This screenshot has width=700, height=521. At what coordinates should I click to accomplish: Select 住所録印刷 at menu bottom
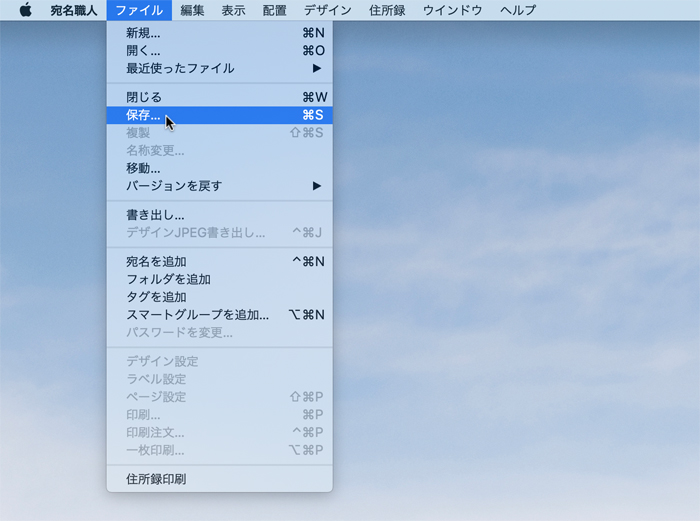pyautogui.click(x=156, y=479)
